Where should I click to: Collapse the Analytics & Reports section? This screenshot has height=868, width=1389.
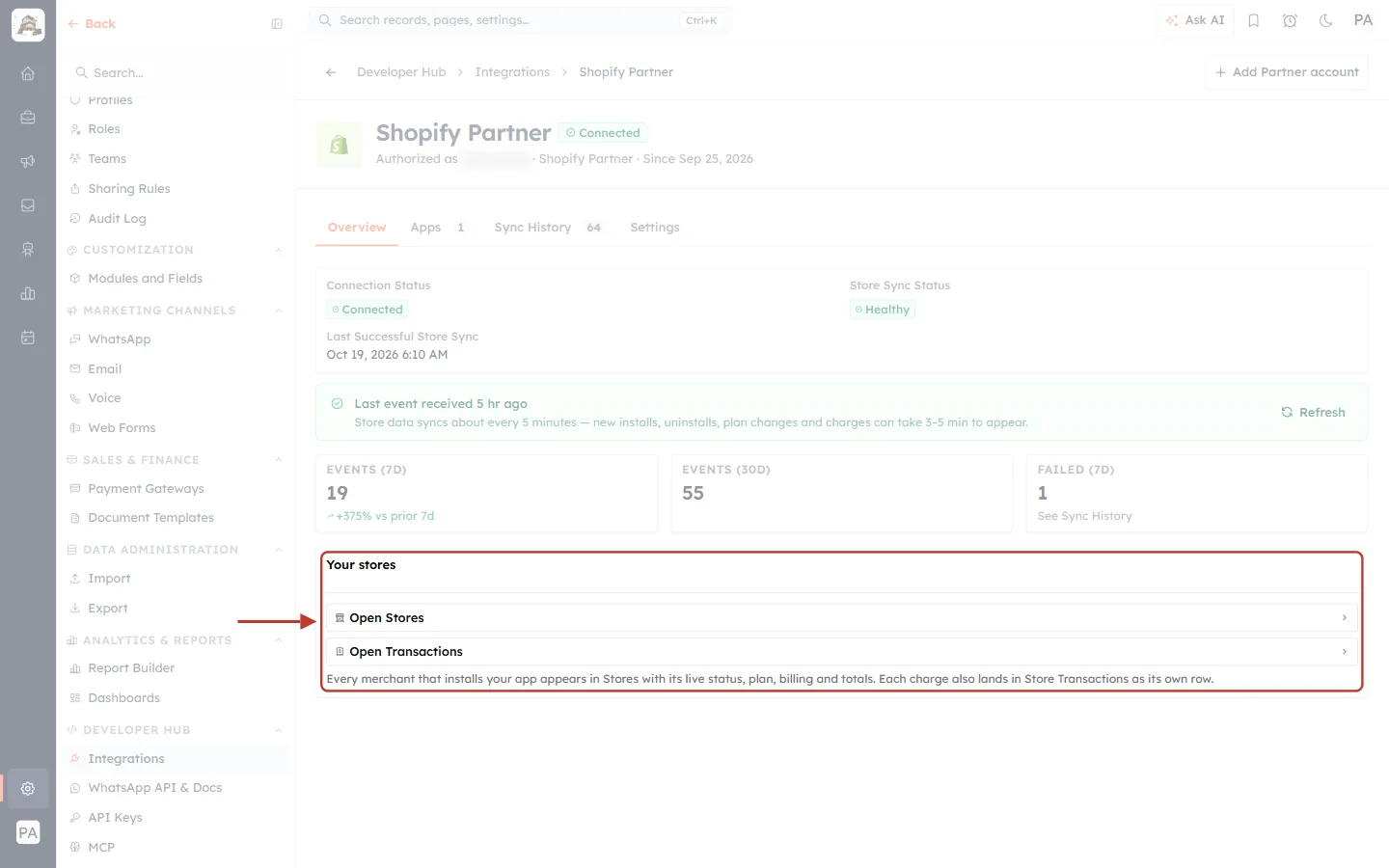click(278, 640)
